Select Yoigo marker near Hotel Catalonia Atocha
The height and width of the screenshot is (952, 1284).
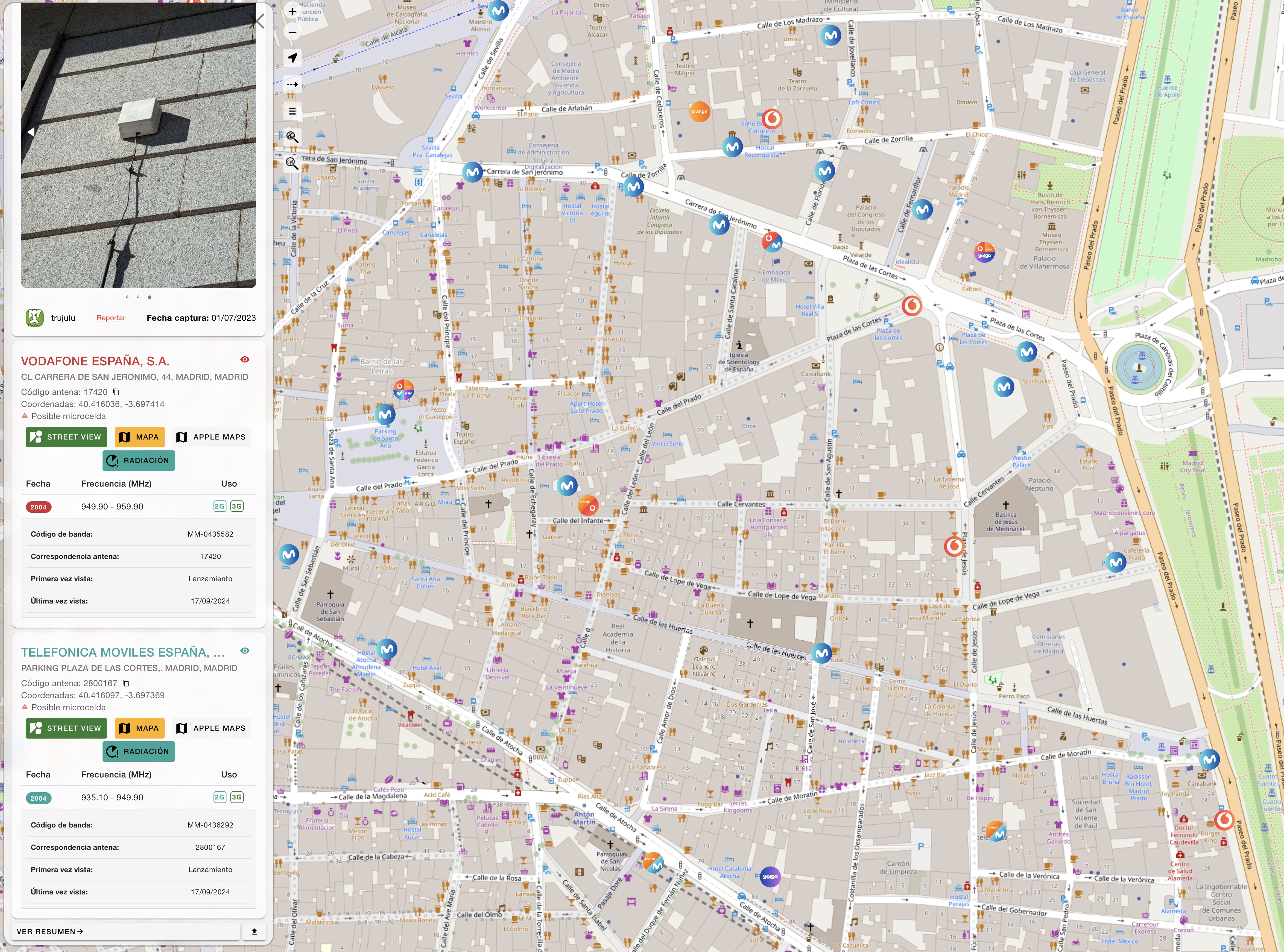coord(770,877)
